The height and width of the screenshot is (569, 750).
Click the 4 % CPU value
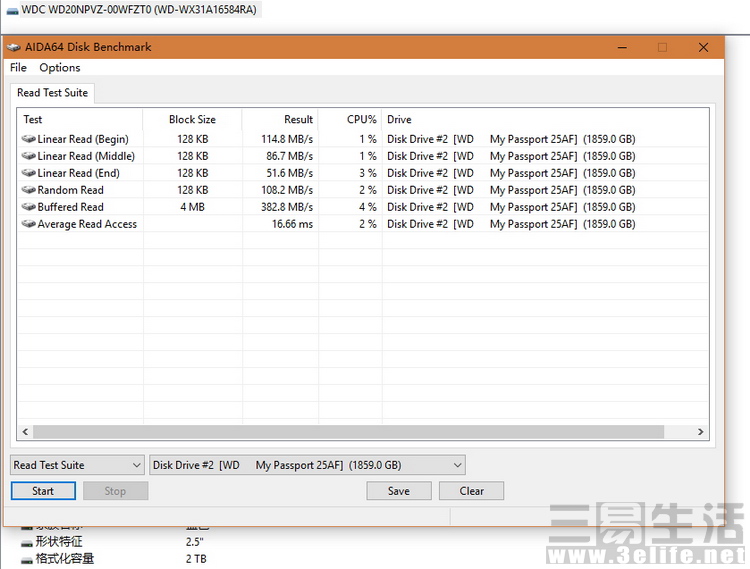368,207
